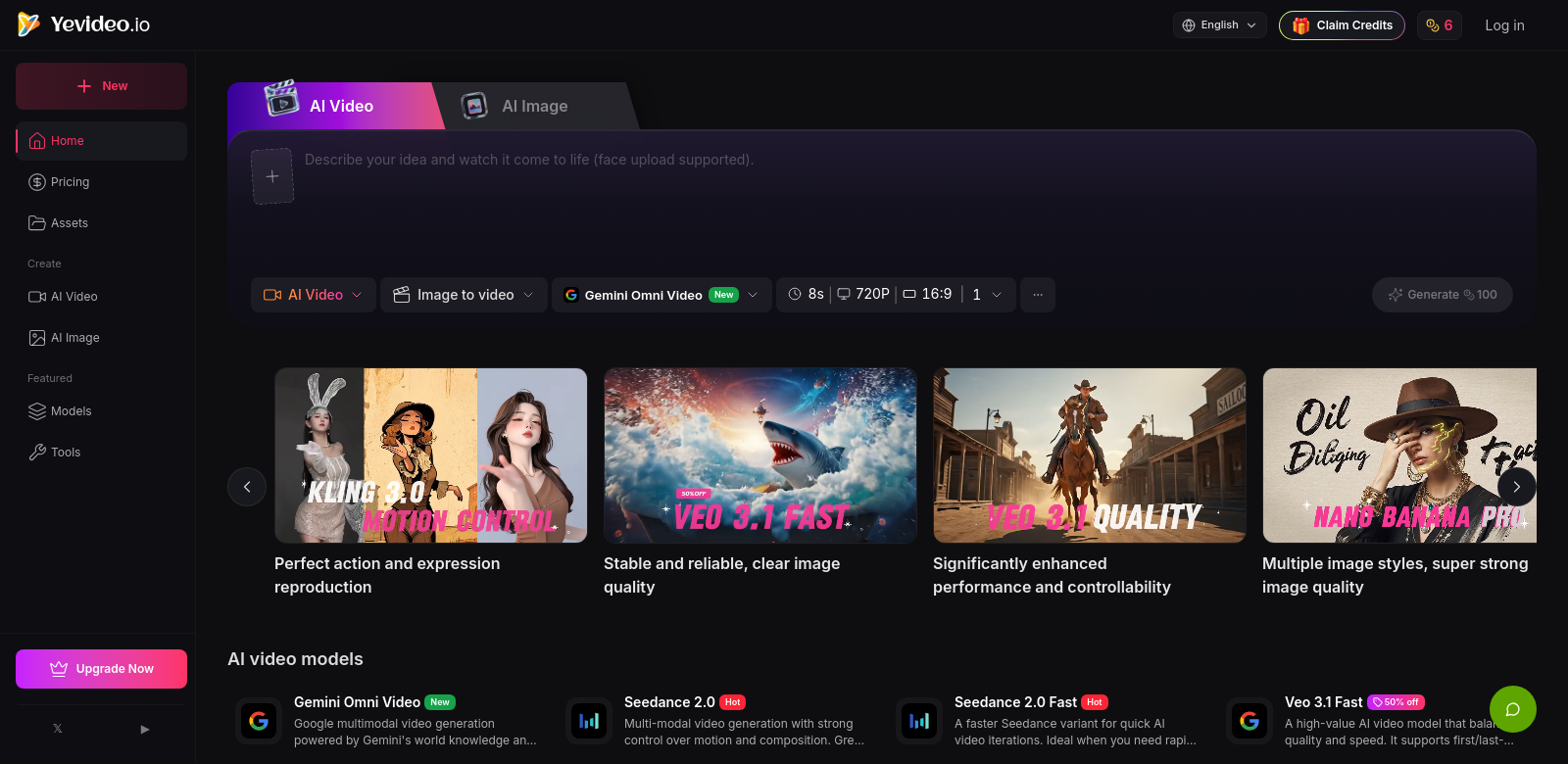Click the Seedance 2.0 model title

tap(669, 702)
